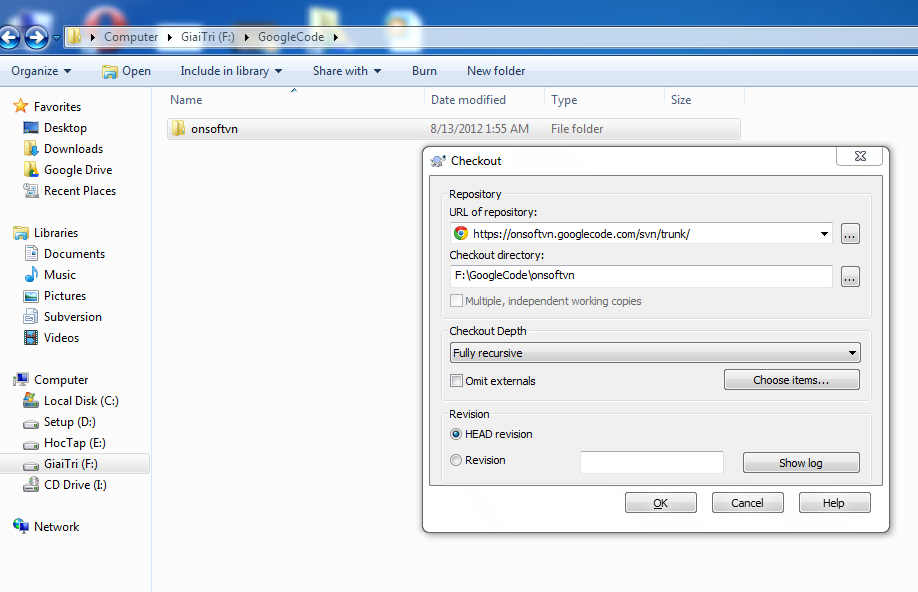
Task: Click the Videos library icon
Action: pos(30,338)
